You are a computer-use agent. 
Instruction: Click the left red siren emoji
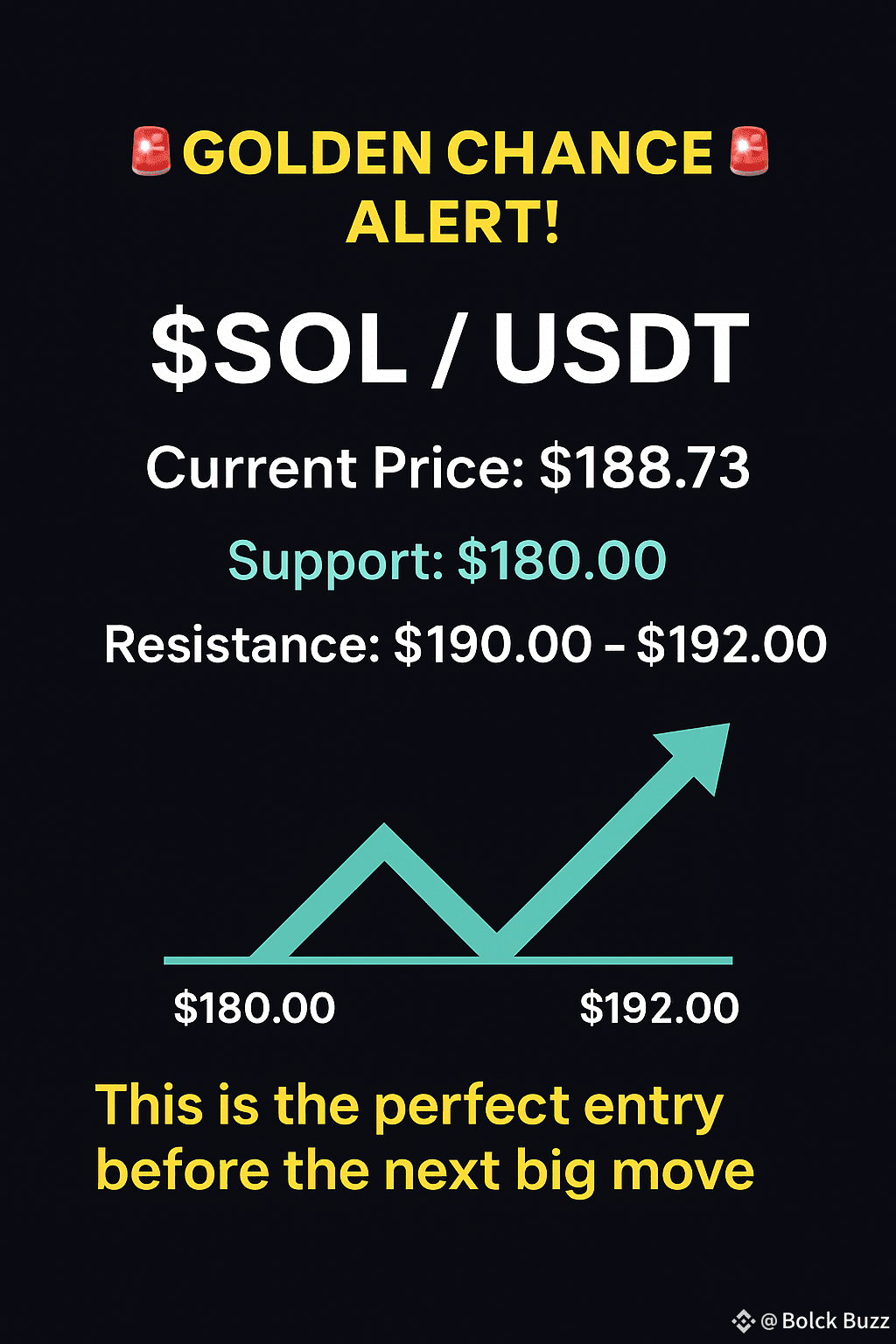[x=150, y=152]
